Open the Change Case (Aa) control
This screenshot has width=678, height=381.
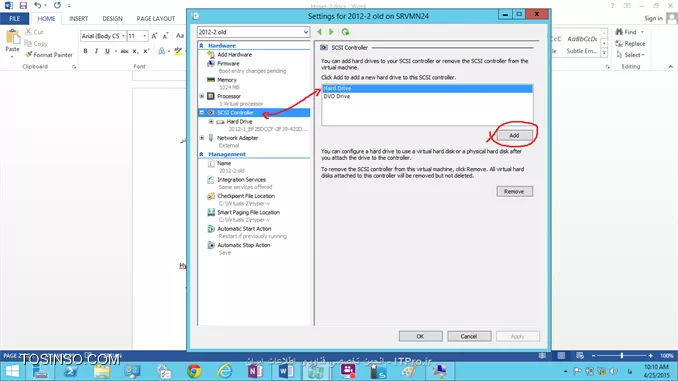[180, 36]
